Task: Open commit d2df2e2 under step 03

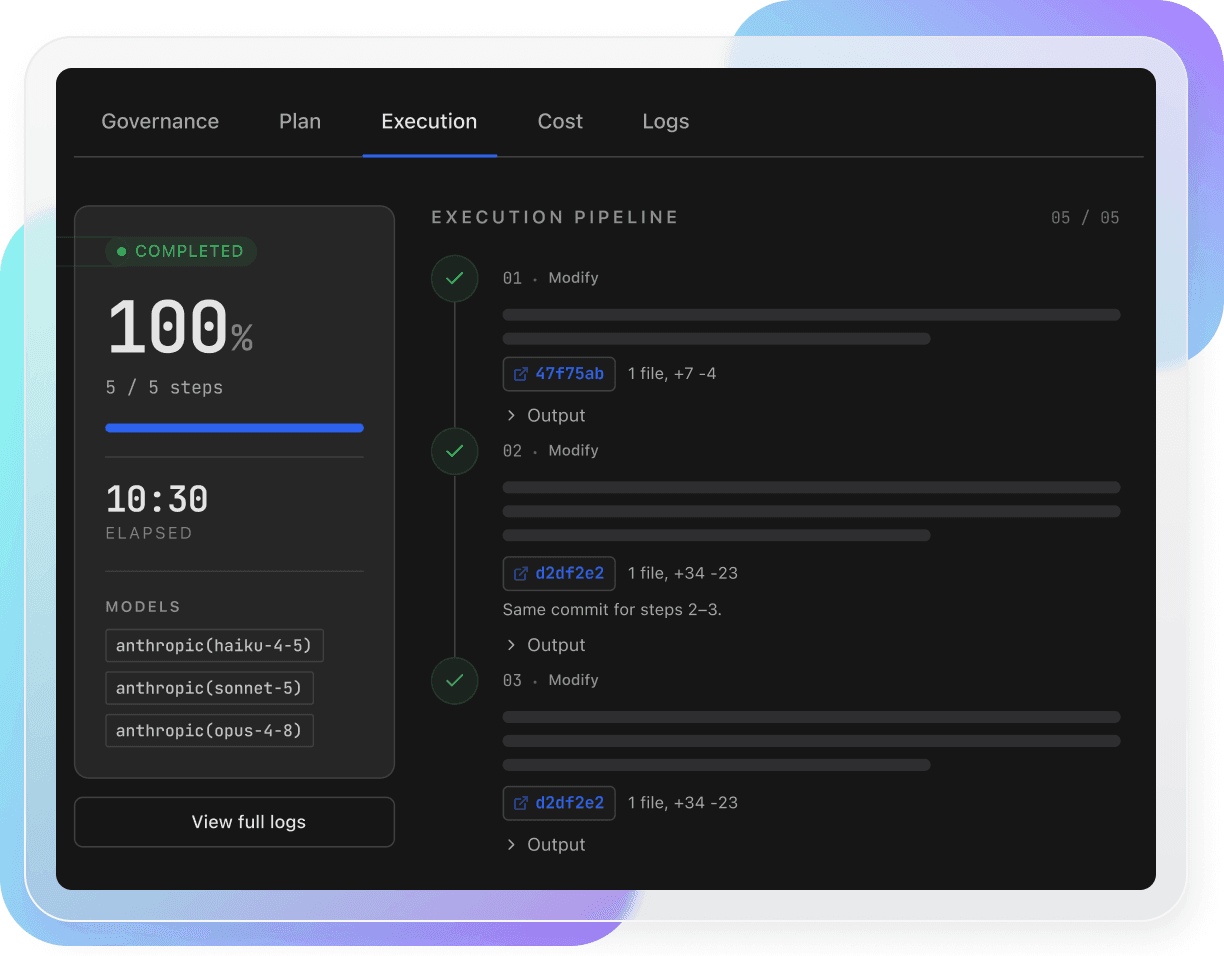Action: tap(559, 802)
